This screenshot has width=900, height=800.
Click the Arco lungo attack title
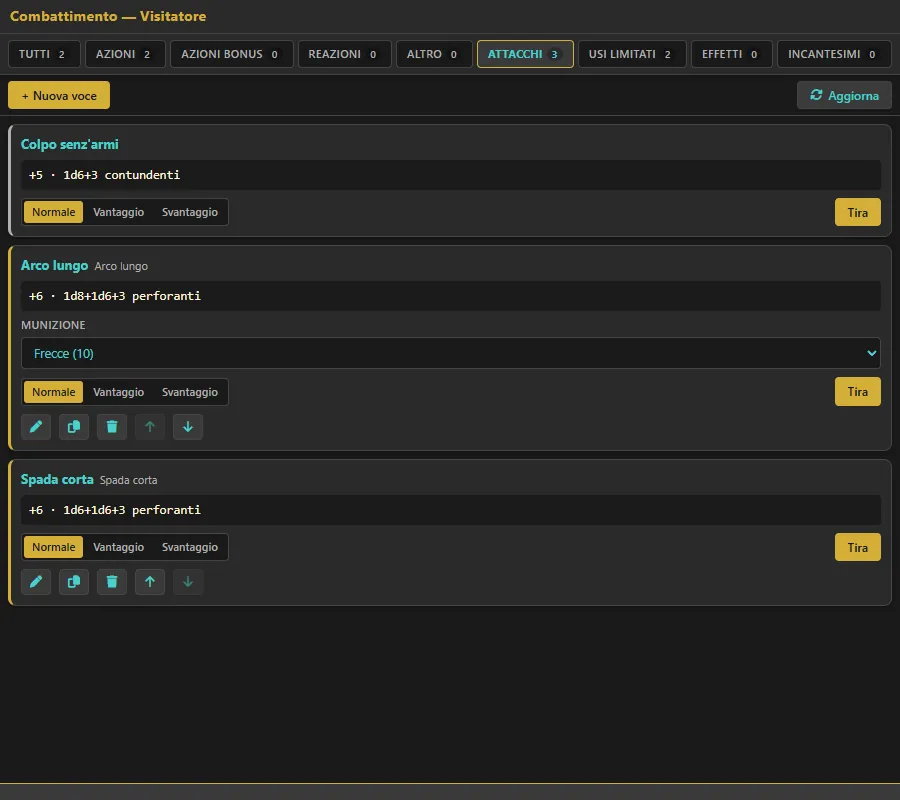point(55,265)
